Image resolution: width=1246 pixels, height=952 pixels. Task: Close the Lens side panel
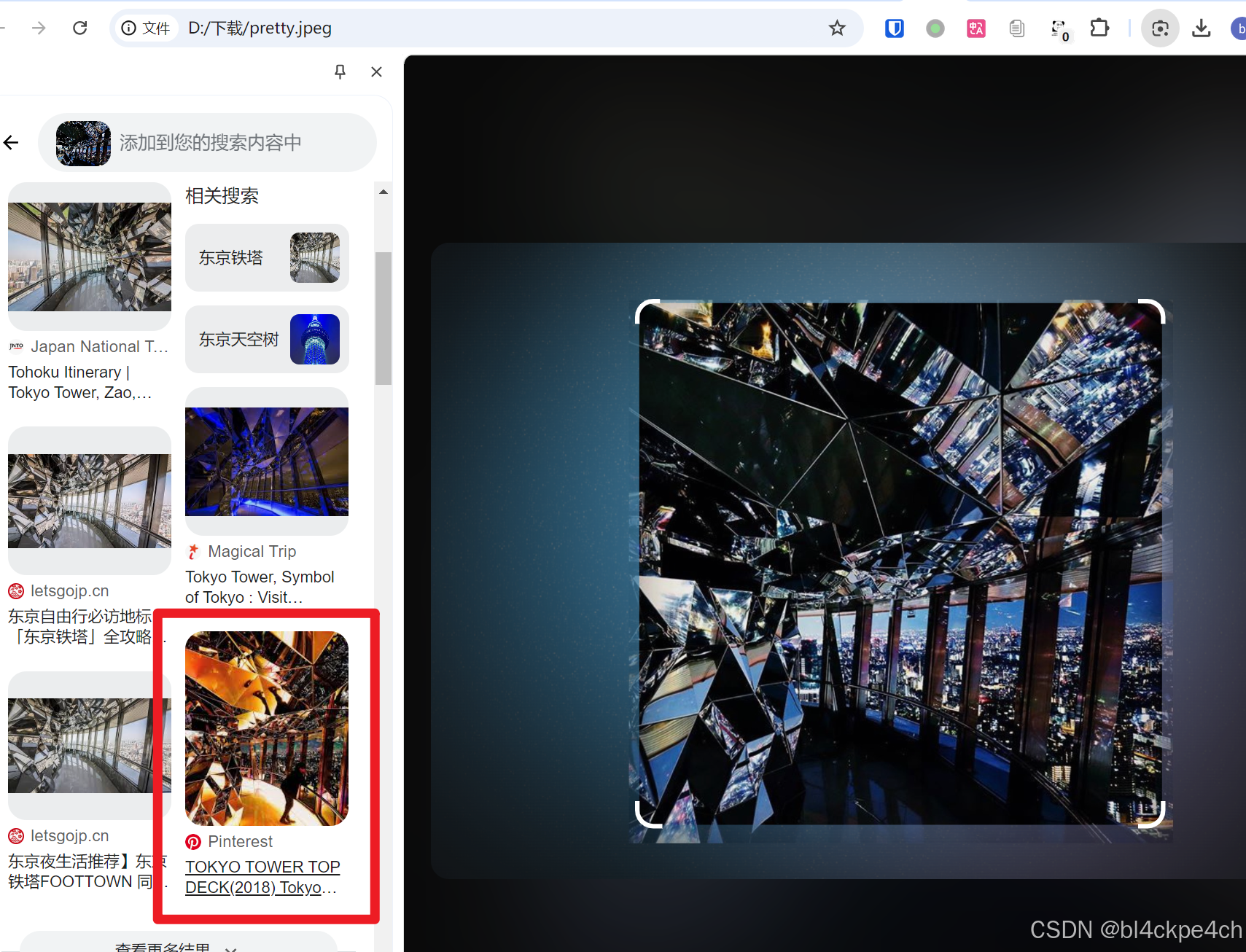[x=376, y=71]
